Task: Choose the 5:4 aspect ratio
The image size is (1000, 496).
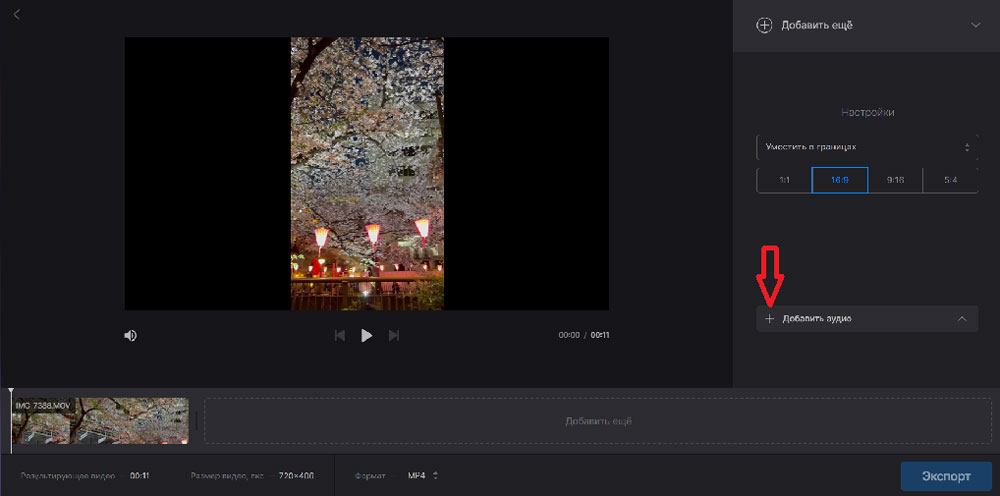Action: pos(950,180)
